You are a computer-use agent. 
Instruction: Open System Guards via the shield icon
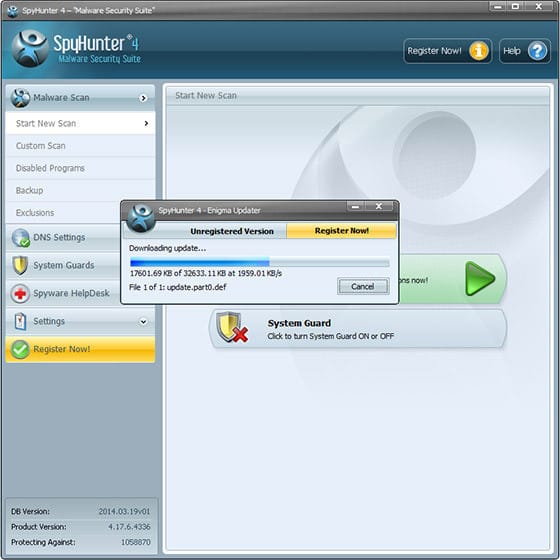coord(20,265)
